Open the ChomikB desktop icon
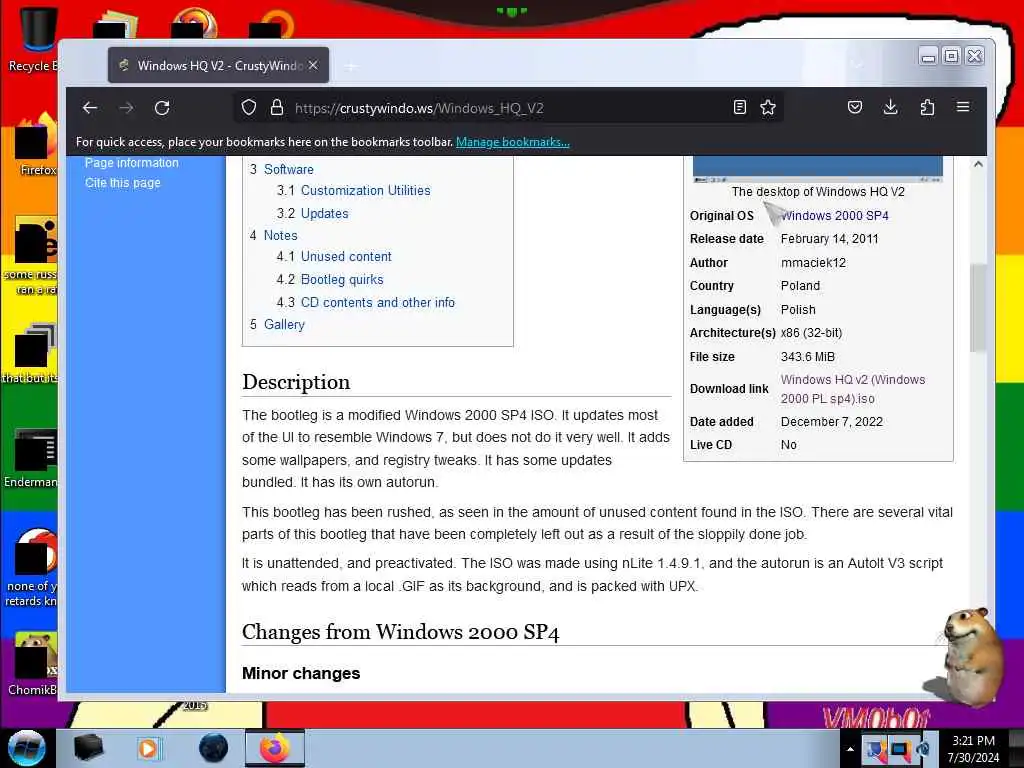Image resolution: width=1024 pixels, height=768 pixels. coord(33,663)
